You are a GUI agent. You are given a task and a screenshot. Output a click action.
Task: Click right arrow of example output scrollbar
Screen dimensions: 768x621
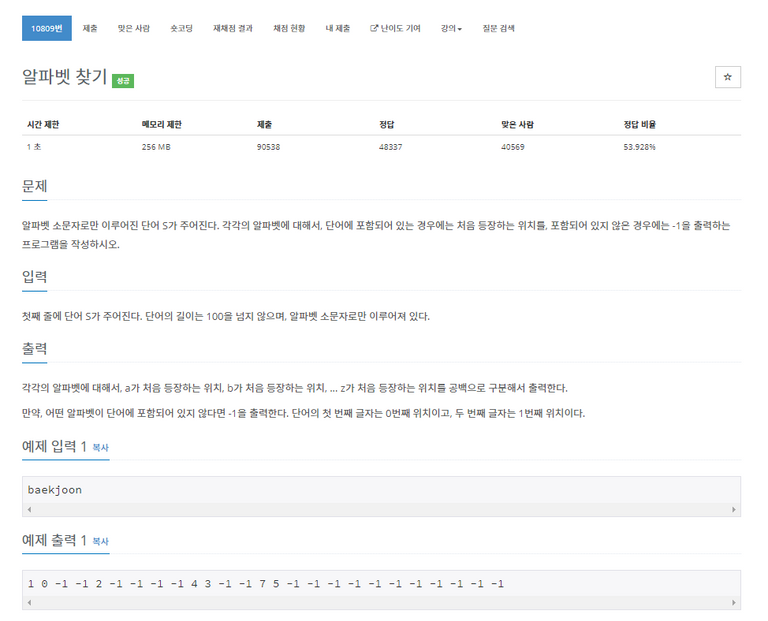tap(734, 603)
